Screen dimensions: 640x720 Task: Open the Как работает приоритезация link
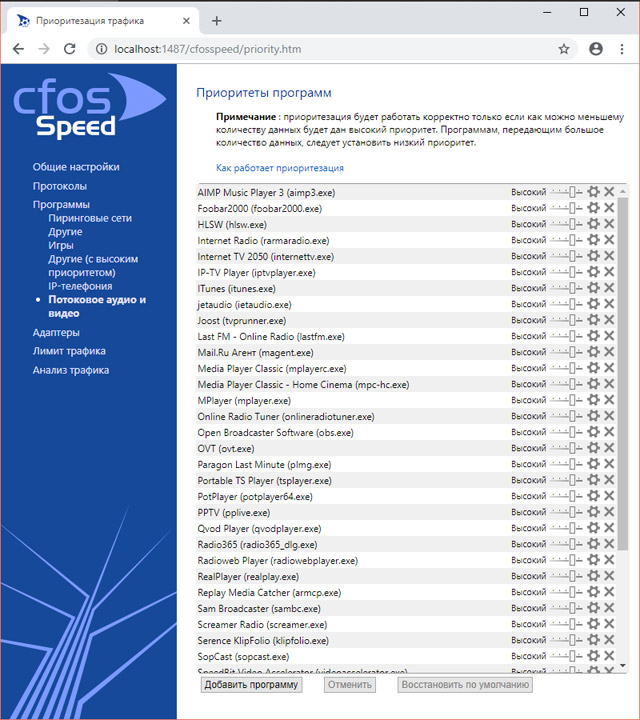[280, 168]
